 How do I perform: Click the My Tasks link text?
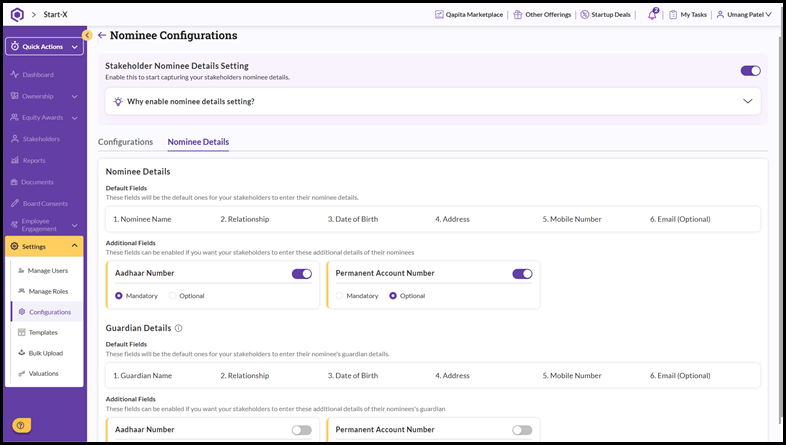tap(693, 15)
